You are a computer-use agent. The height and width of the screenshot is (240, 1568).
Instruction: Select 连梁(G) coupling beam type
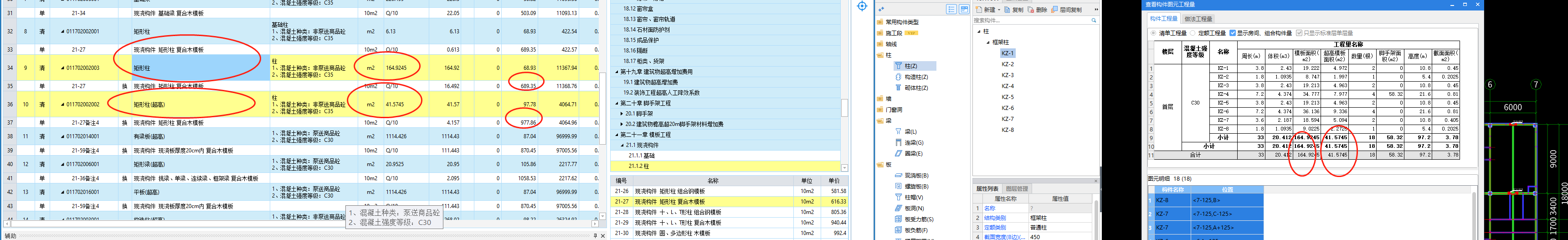tap(909, 142)
